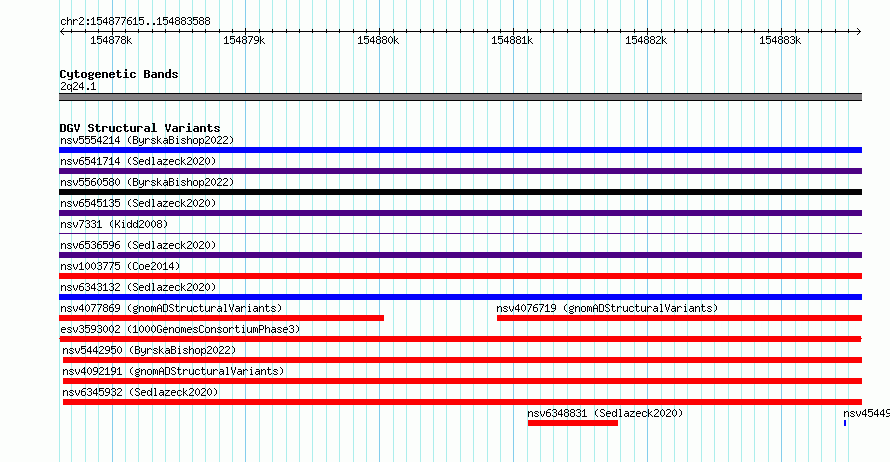Open the nsv6536596 (Sedlazeck2020) variant label
This screenshot has width=890, height=462.
(x=138, y=245)
